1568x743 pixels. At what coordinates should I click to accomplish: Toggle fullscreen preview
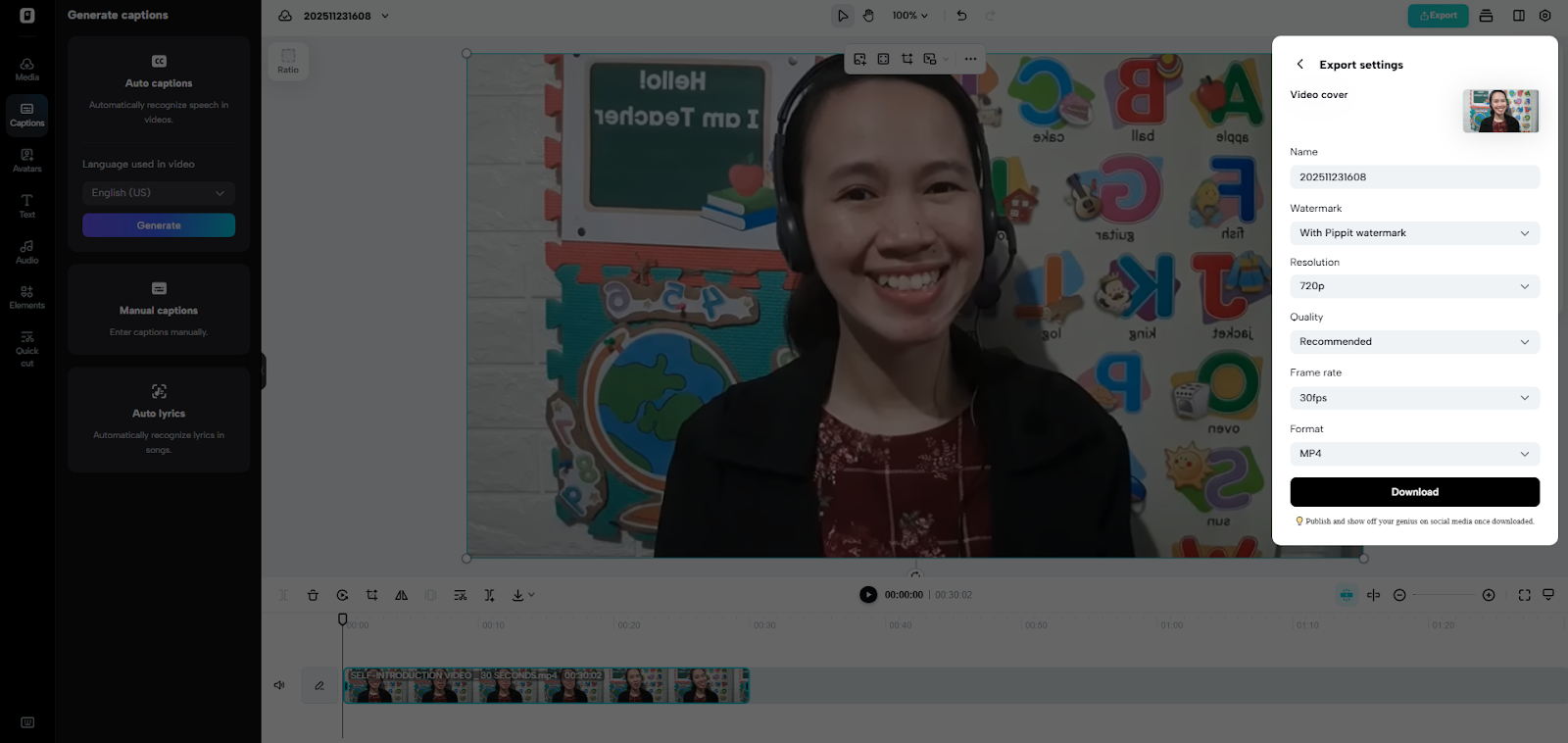click(1524, 595)
